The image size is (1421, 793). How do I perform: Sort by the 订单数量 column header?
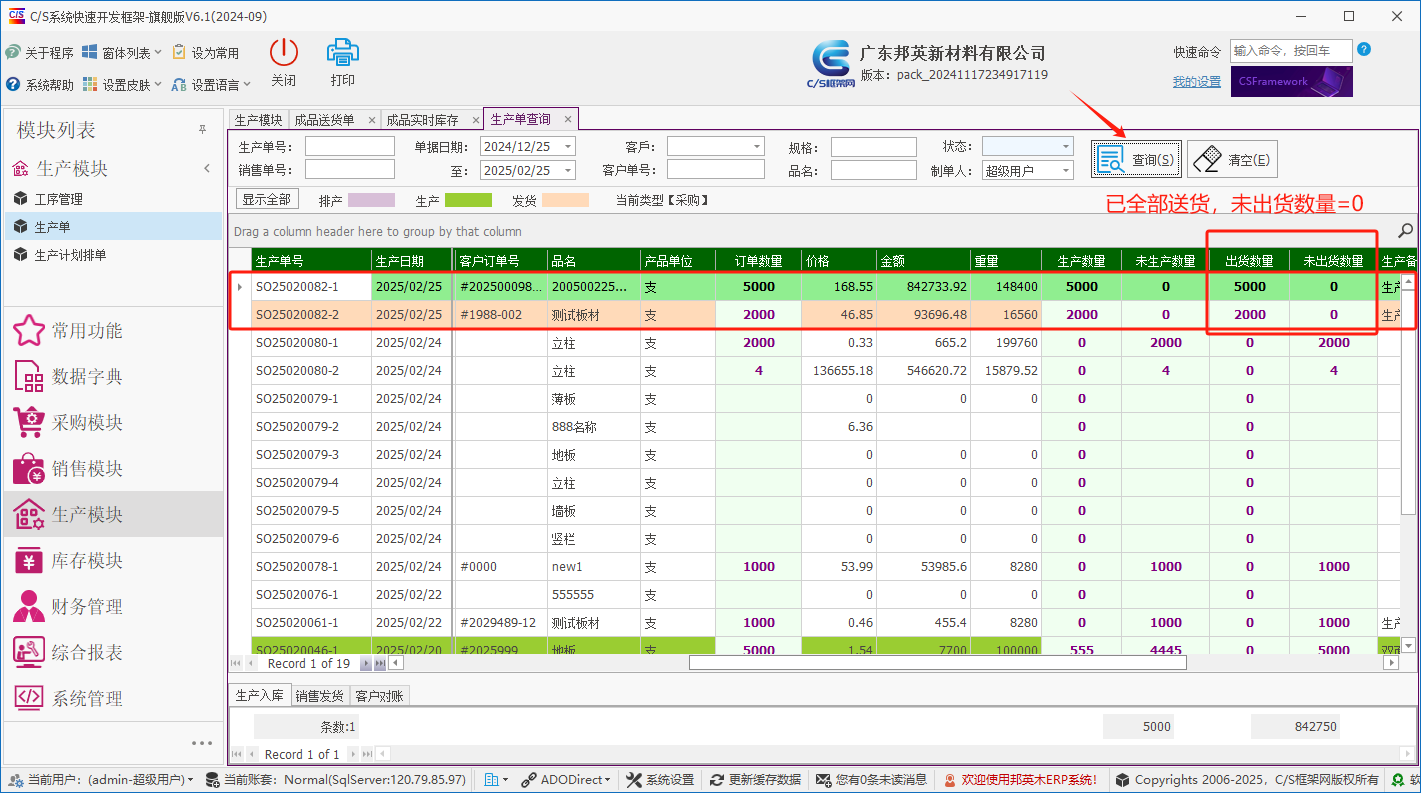point(759,261)
